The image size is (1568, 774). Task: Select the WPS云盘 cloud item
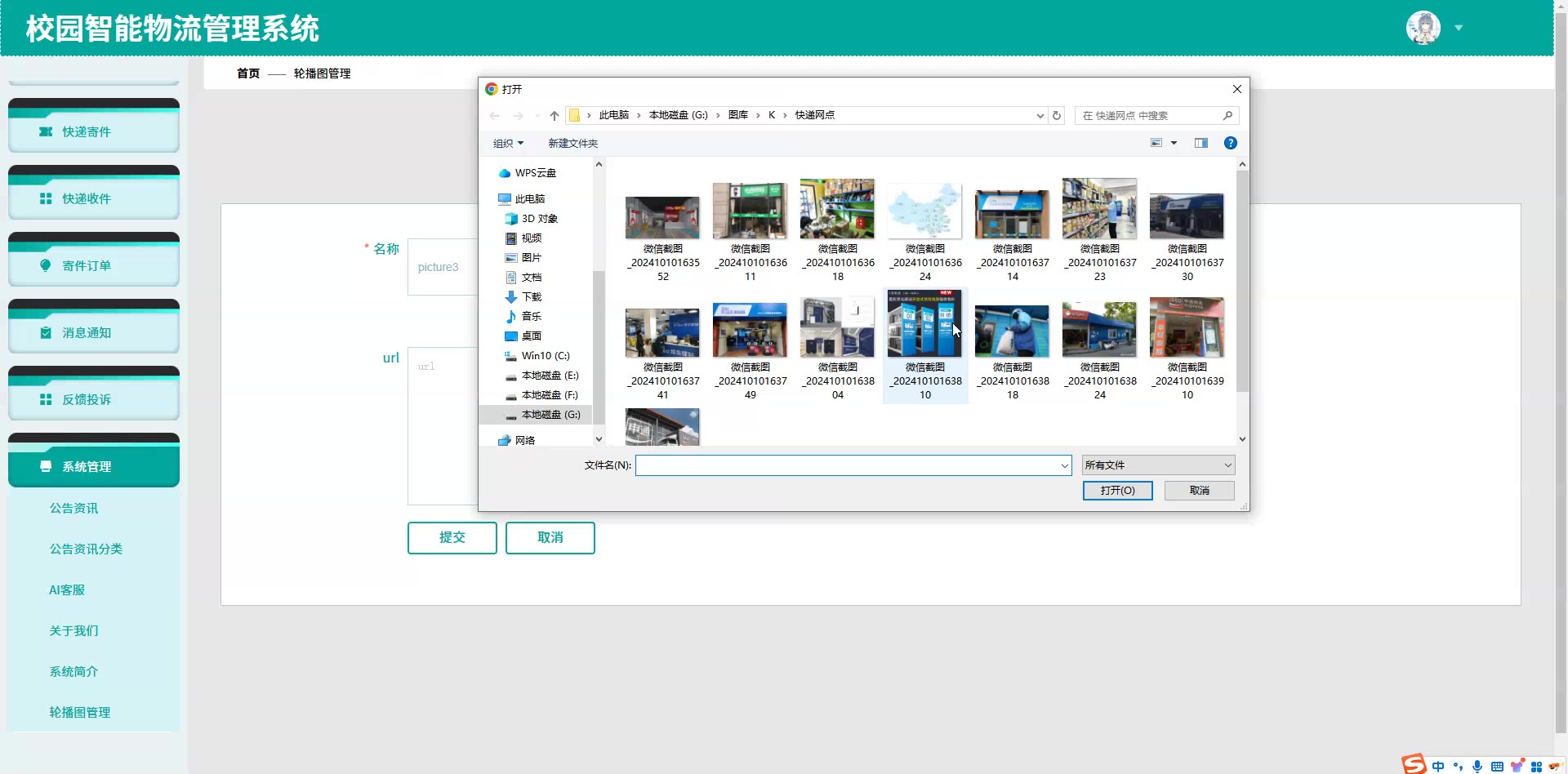[x=535, y=173]
